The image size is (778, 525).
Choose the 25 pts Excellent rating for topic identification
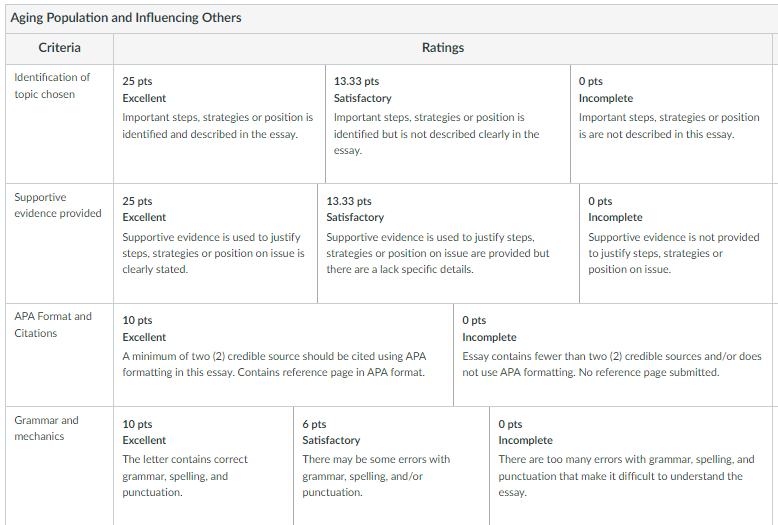[x=219, y=124]
